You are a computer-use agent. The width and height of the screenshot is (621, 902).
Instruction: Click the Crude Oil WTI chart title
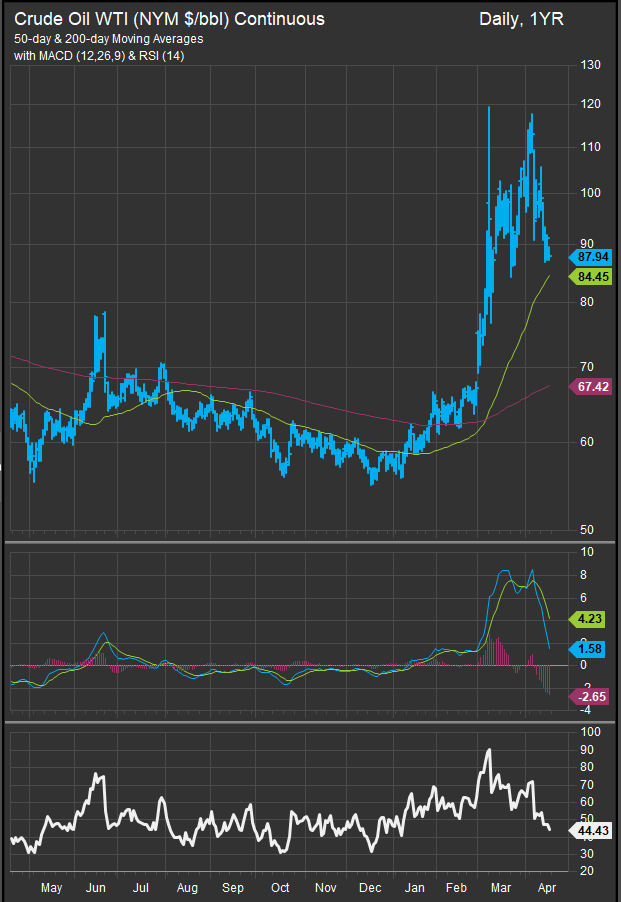pyautogui.click(x=168, y=19)
